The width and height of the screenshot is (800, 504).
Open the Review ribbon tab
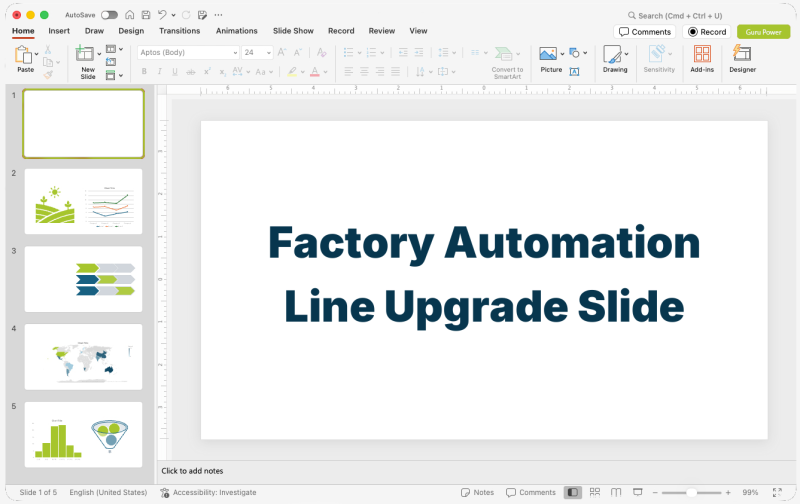pyautogui.click(x=382, y=31)
